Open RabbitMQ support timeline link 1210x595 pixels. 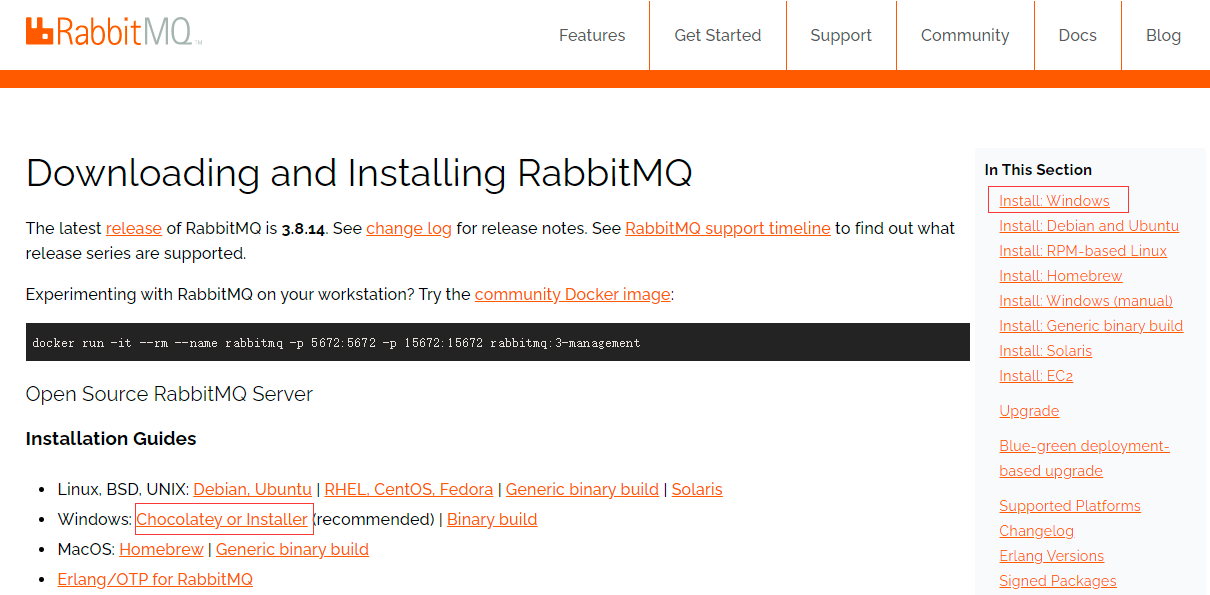click(x=728, y=228)
